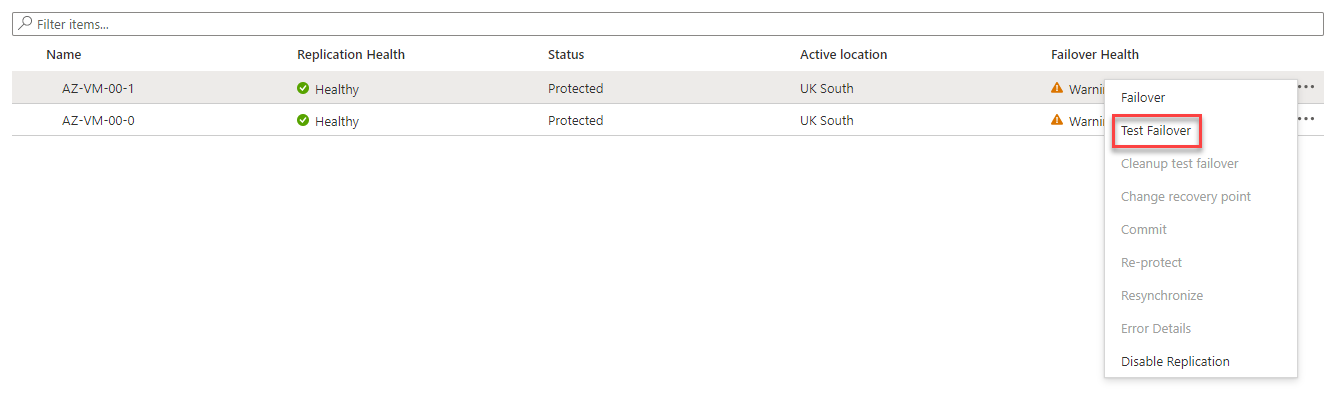Sort by the Name column header

tap(64, 55)
